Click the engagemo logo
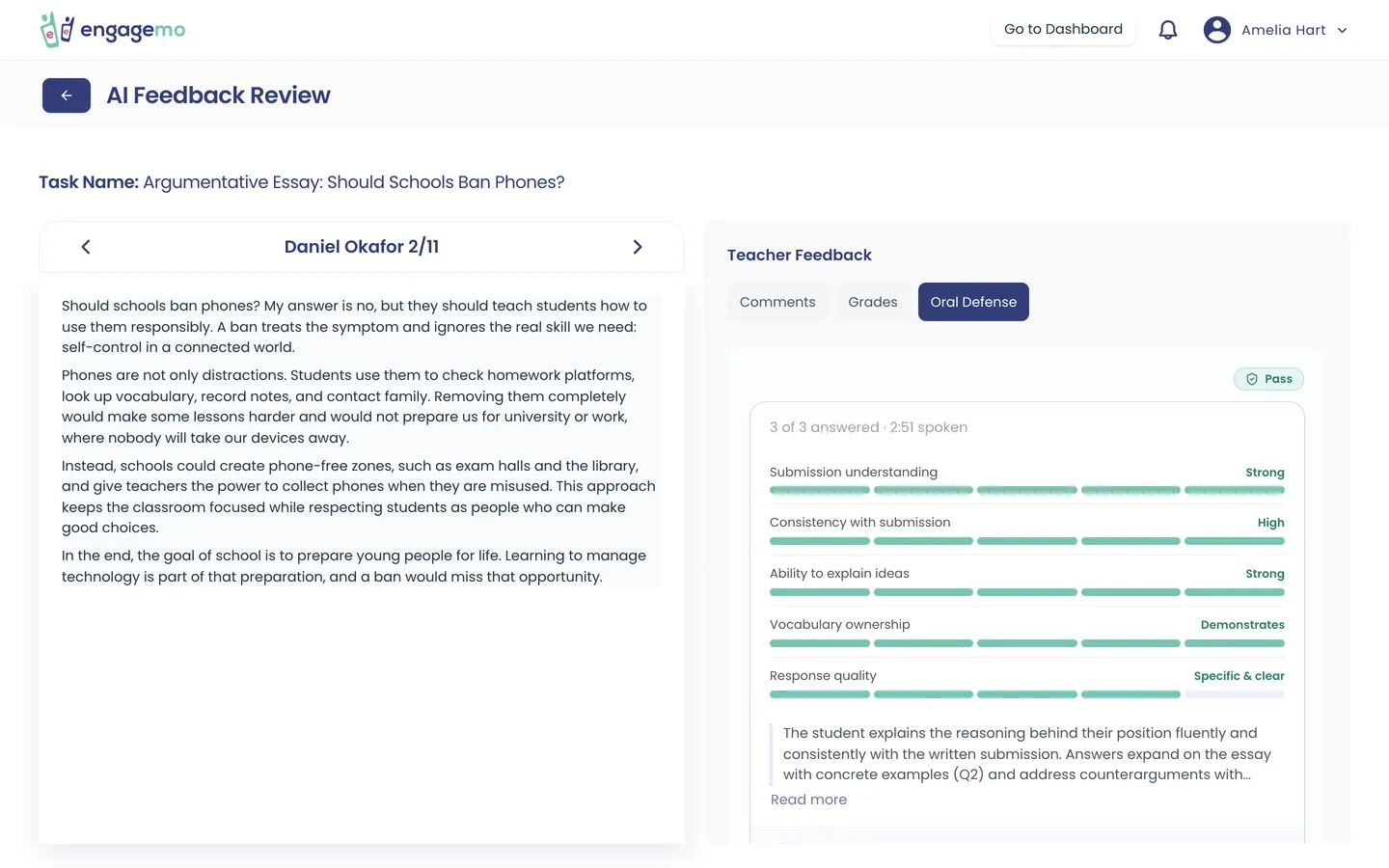Screen dimensions: 1389x868 point(113,30)
